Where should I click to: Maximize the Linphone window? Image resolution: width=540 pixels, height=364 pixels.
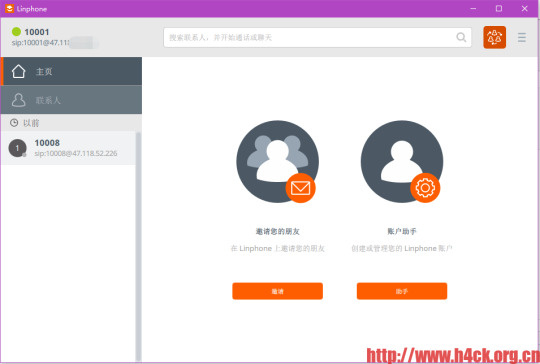499,9
